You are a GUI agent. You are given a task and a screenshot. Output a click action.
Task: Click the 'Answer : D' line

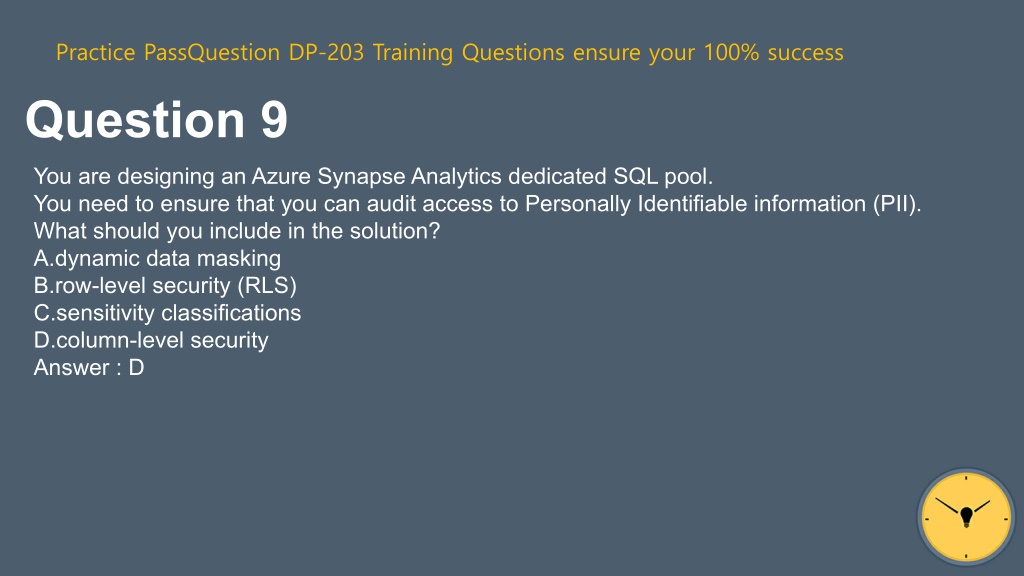pos(89,368)
